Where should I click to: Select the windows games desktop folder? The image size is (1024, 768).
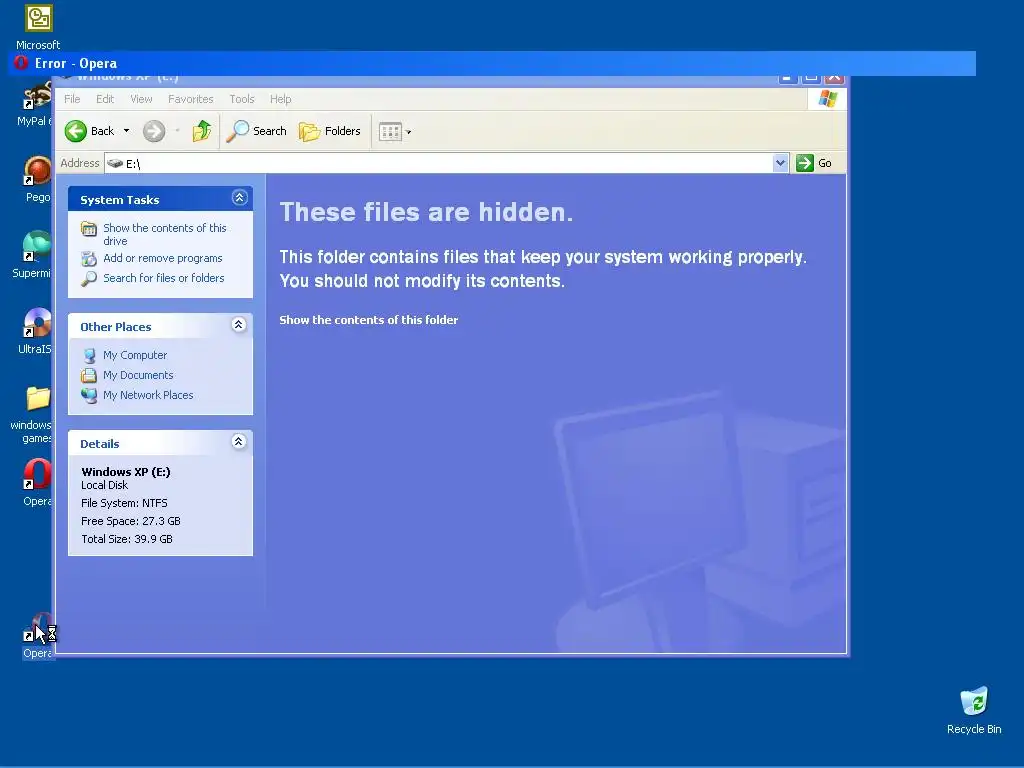tap(31, 414)
